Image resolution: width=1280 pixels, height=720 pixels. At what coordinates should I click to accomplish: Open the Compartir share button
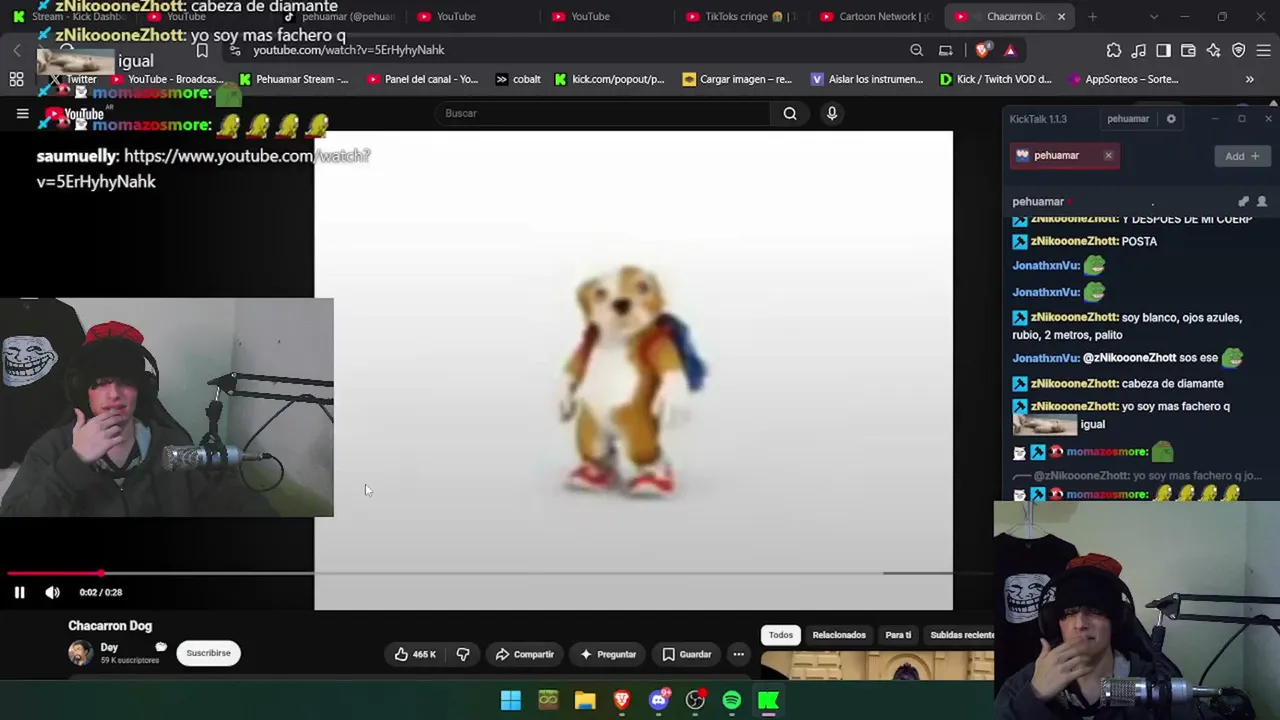click(525, 654)
